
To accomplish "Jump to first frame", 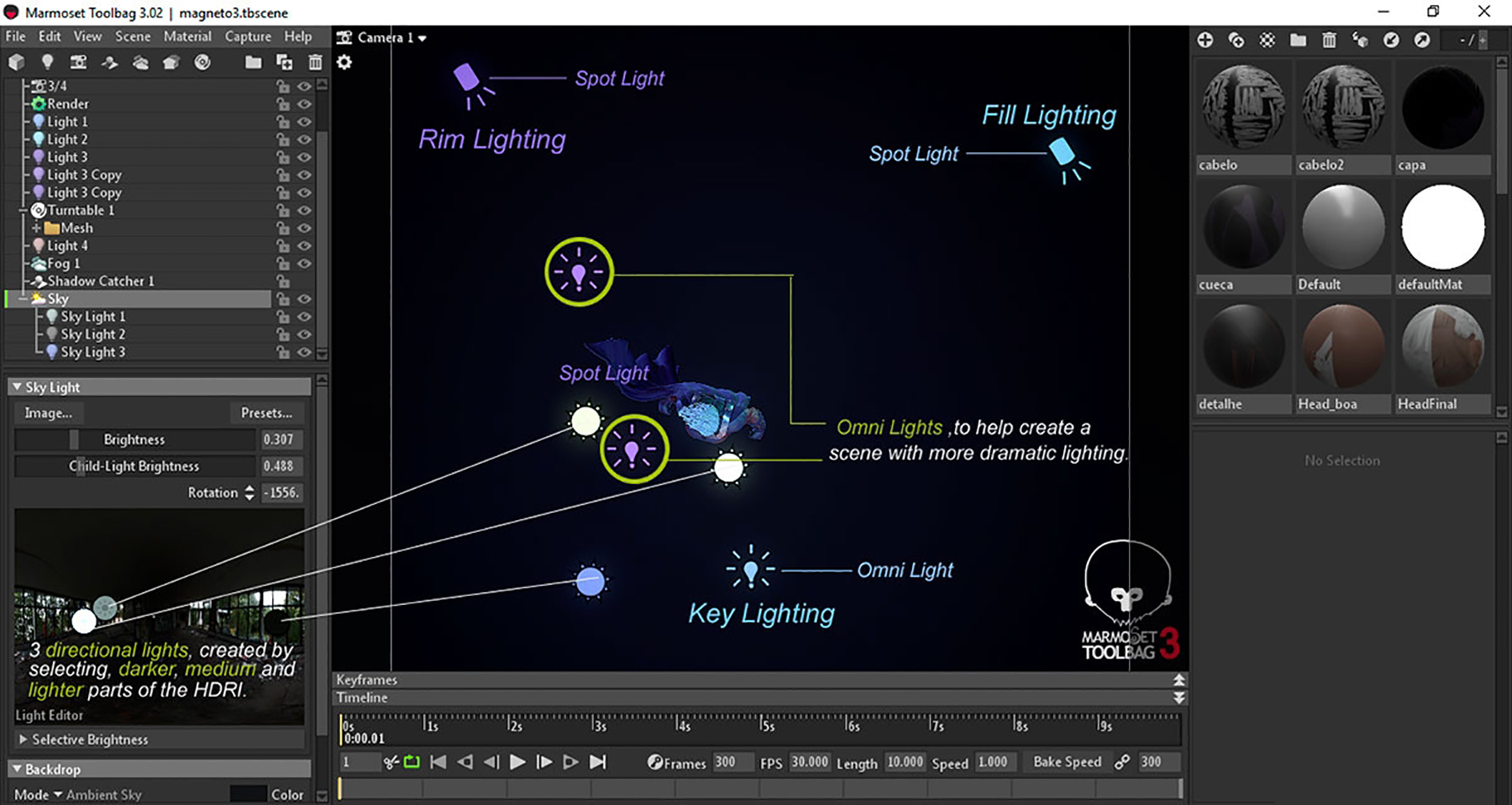I will point(438,763).
